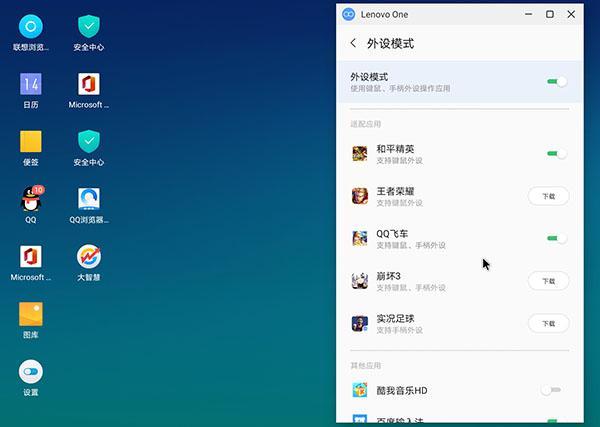Viewport: 600px width, 427px height.
Task: Launch the QQ浏览器 desktop icon
Action: [x=89, y=199]
